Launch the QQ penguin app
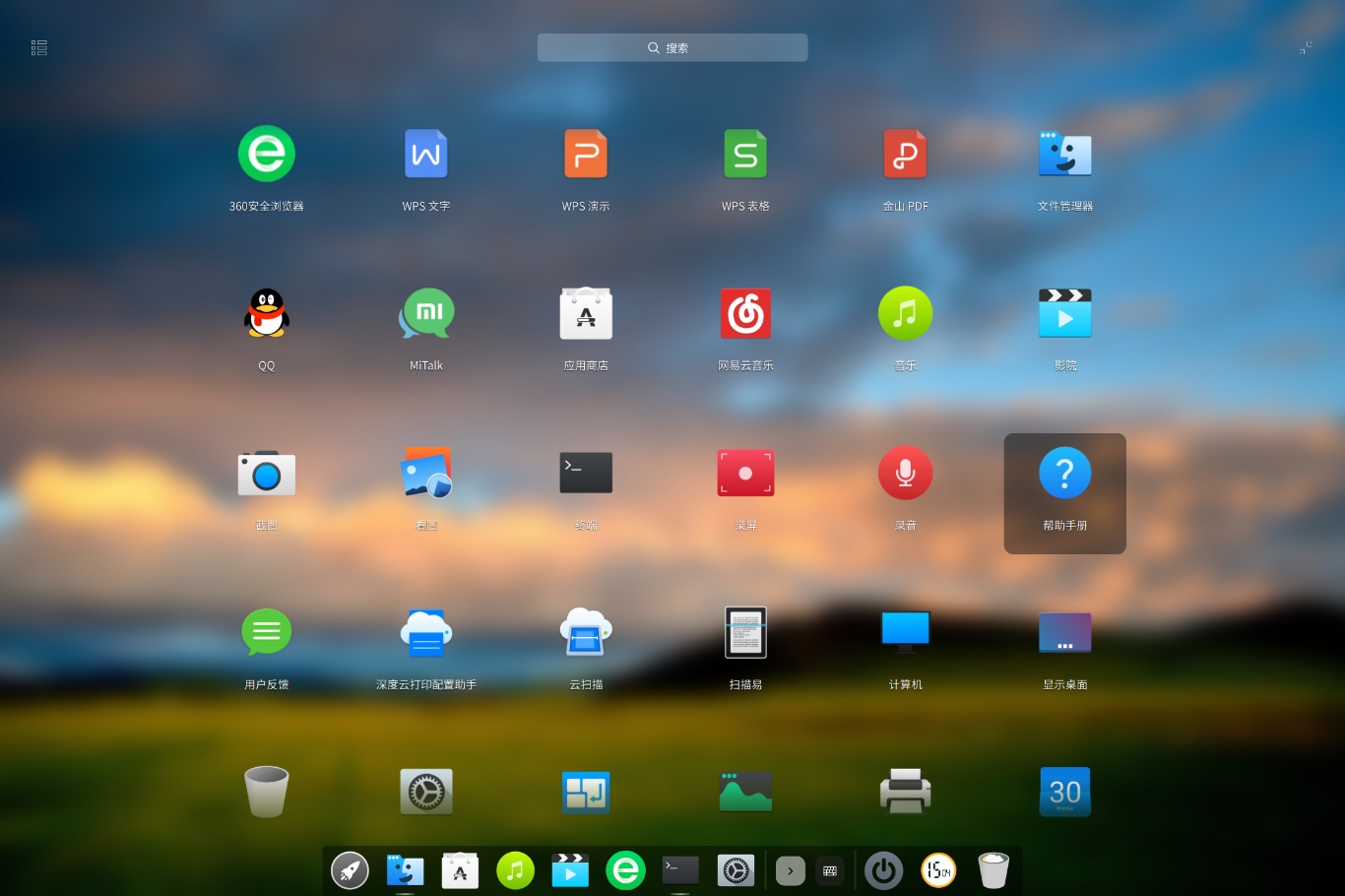Screen dimensions: 1345x896 [x=267, y=313]
